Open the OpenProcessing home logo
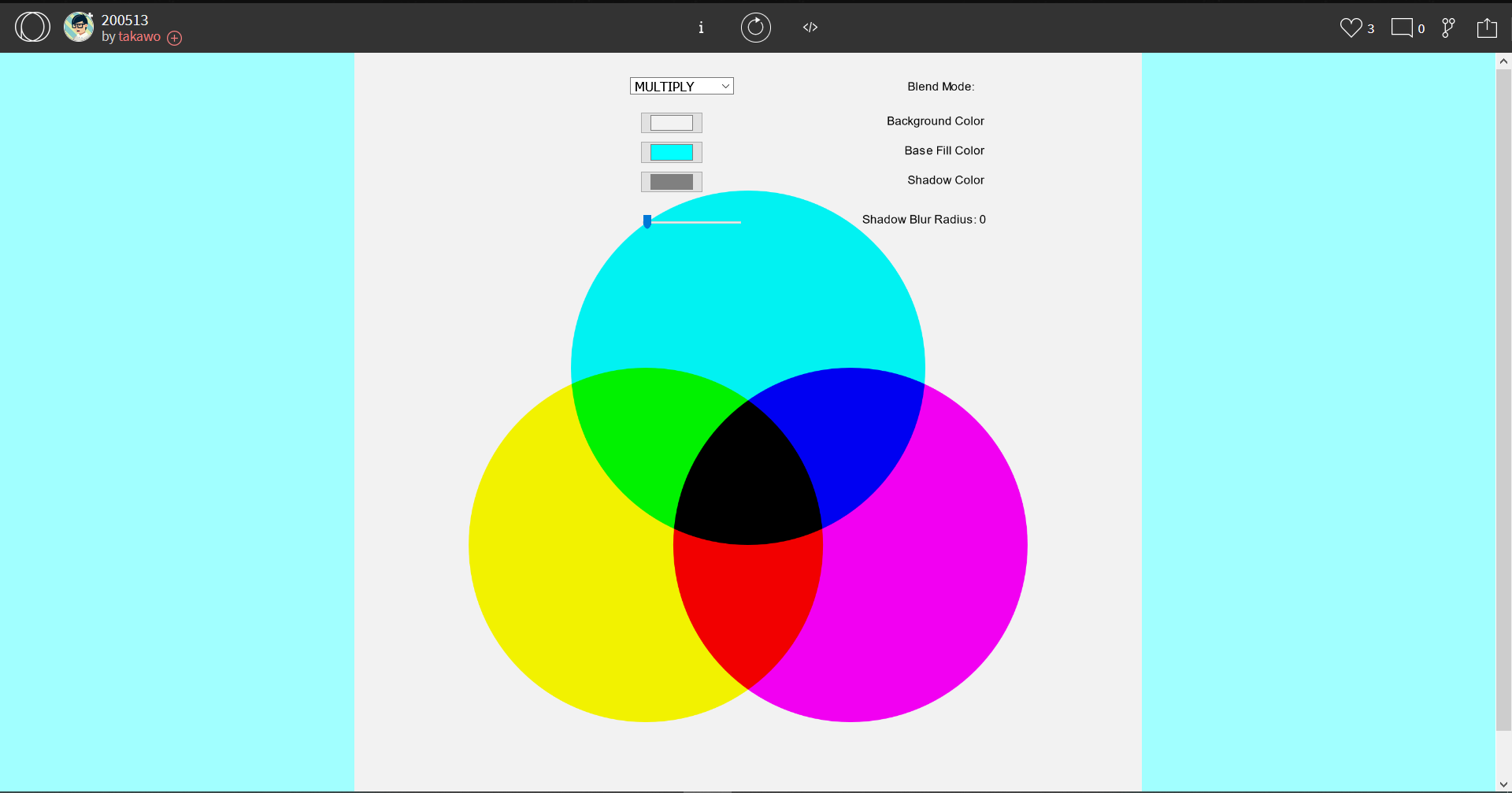Viewport: 1512px width, 793px height. pos(32,27)
